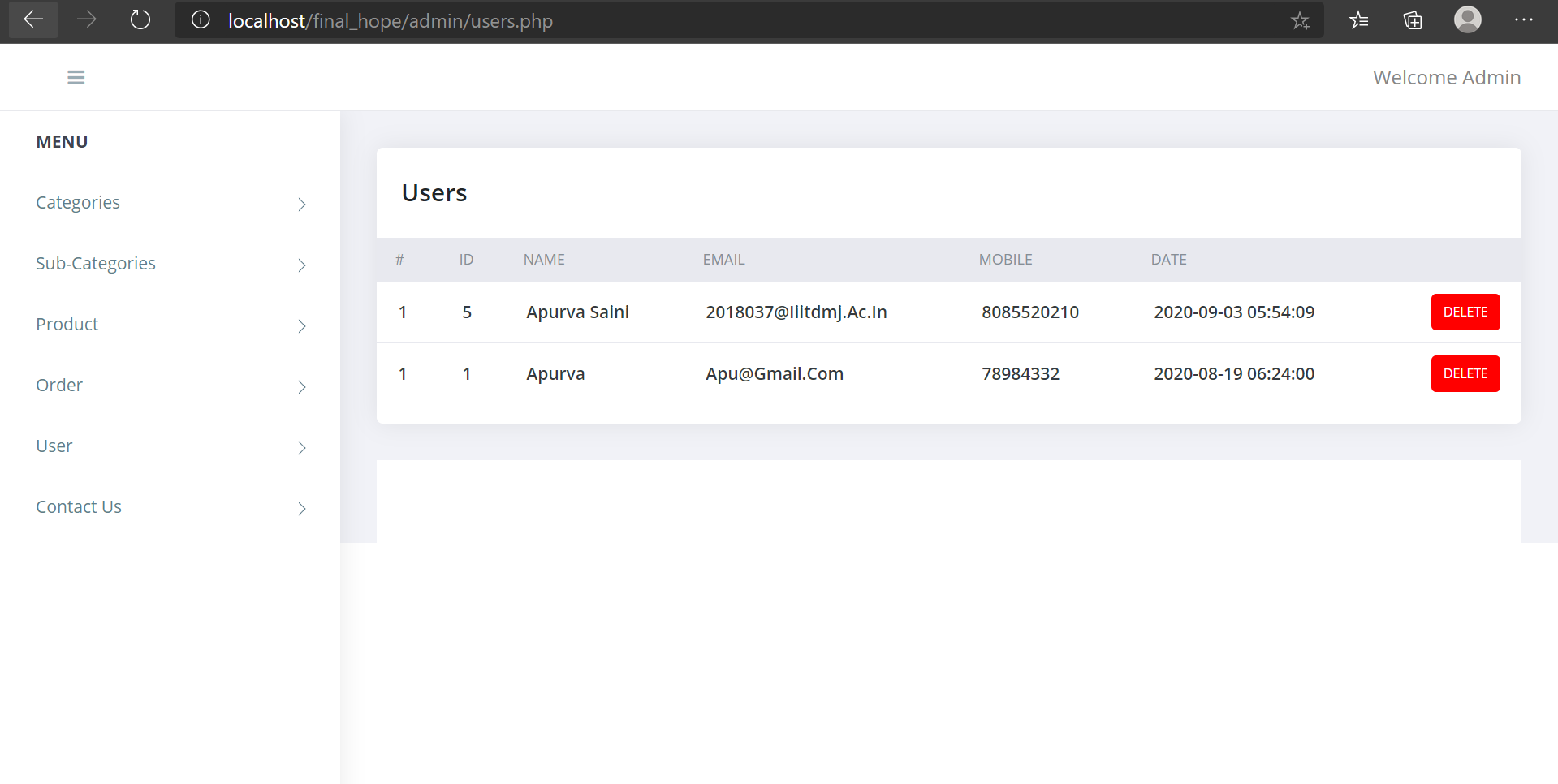The image size is (1558, 784).
Task: Click the Welcome Admin label
Action: click(1446, 77)
